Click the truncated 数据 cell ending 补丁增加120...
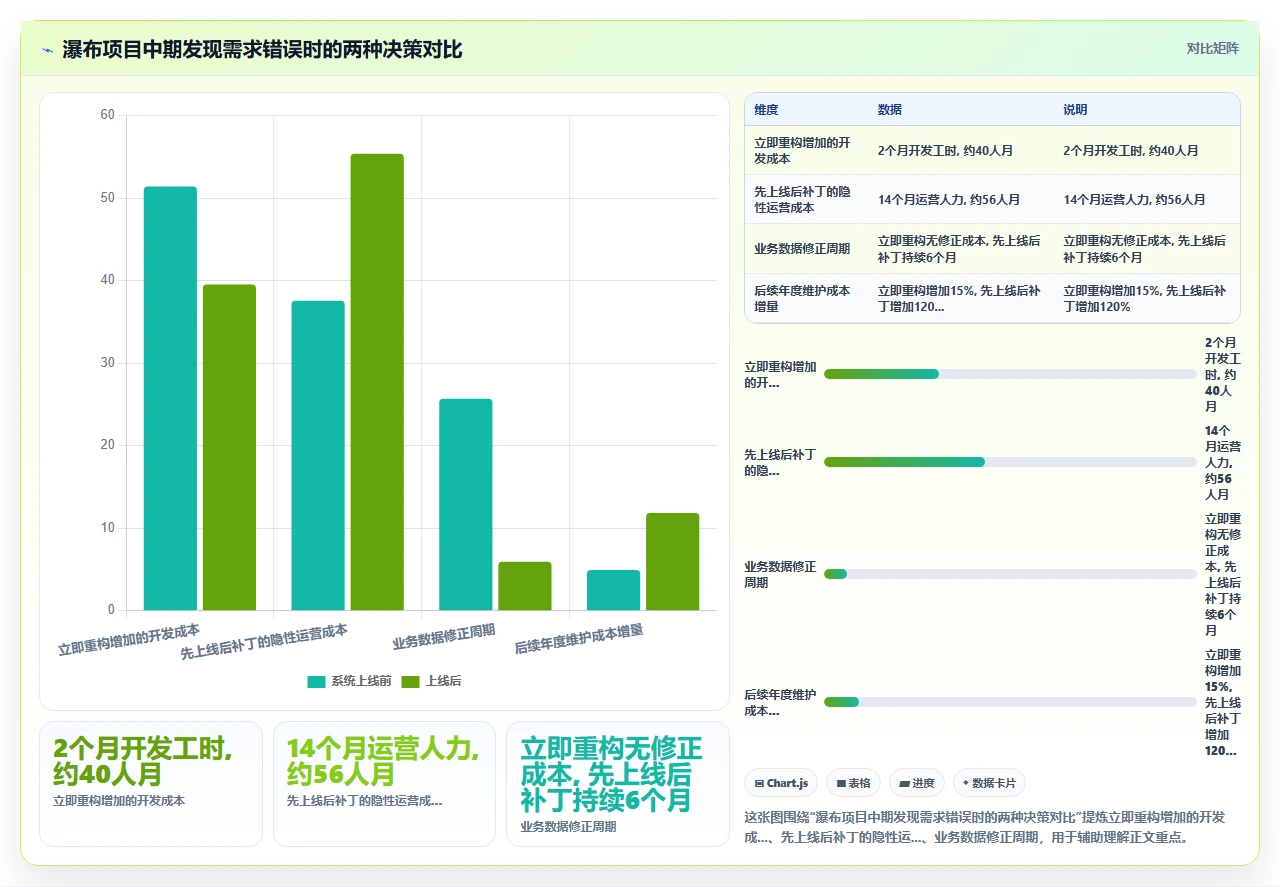Image resolution: width=1280 pixels, height=887 pixels. (x=959, y=298)
